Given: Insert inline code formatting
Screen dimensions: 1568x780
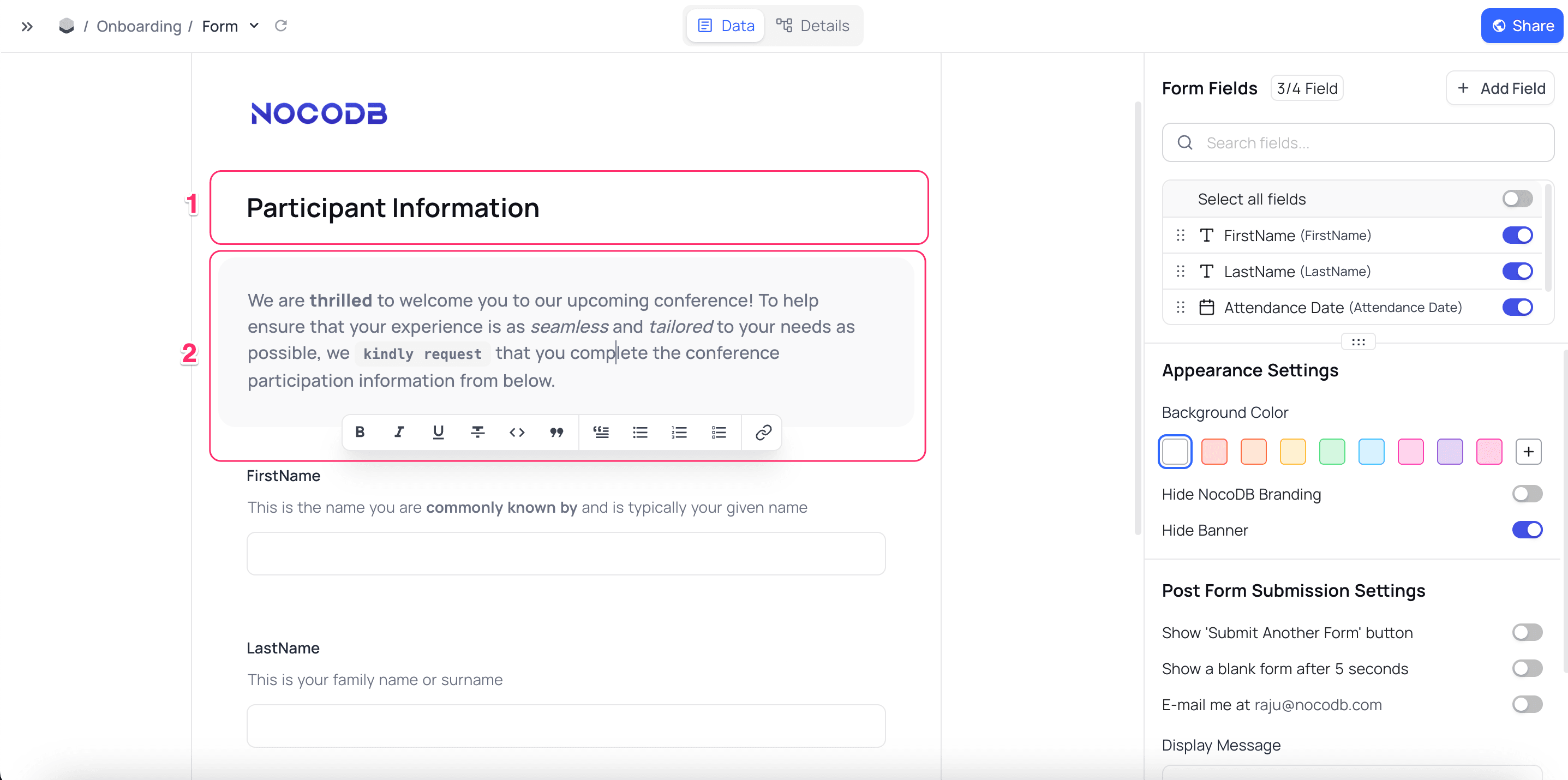Looking at the screenshot, I should (517, 432).
